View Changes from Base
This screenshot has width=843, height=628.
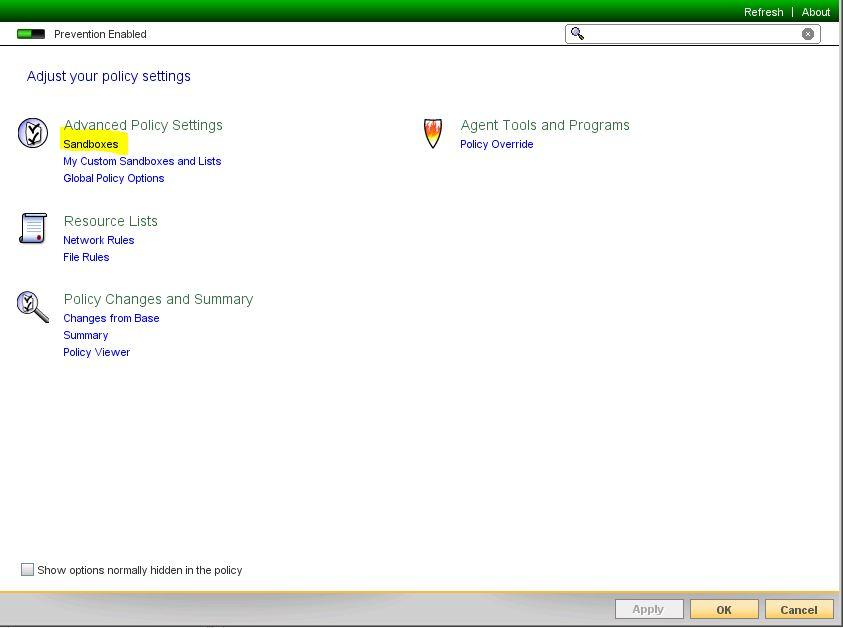[111, 318]
